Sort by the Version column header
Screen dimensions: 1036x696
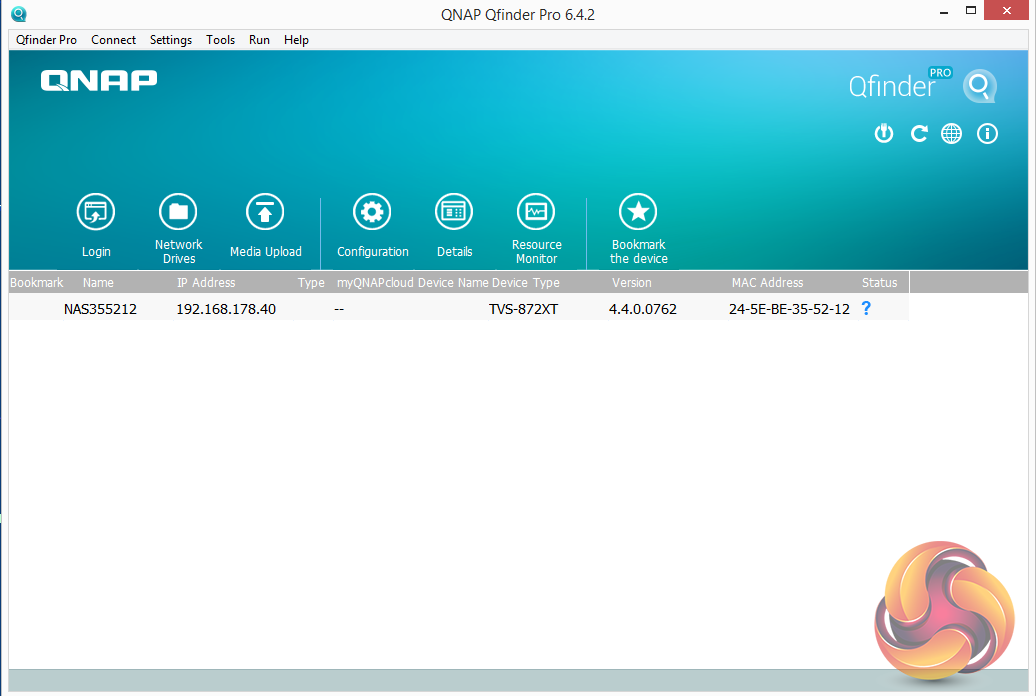(632, 282)
